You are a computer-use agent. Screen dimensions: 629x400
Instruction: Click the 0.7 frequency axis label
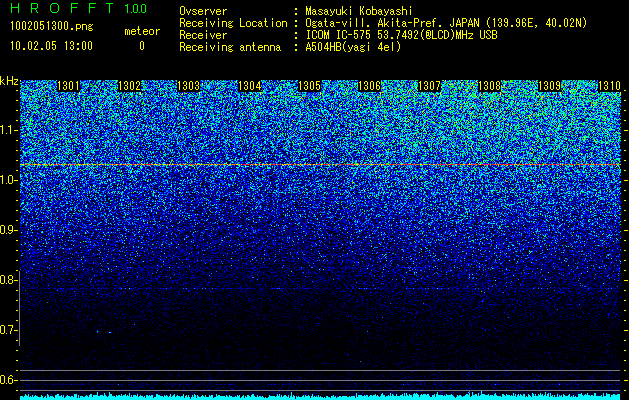[9, 330]
